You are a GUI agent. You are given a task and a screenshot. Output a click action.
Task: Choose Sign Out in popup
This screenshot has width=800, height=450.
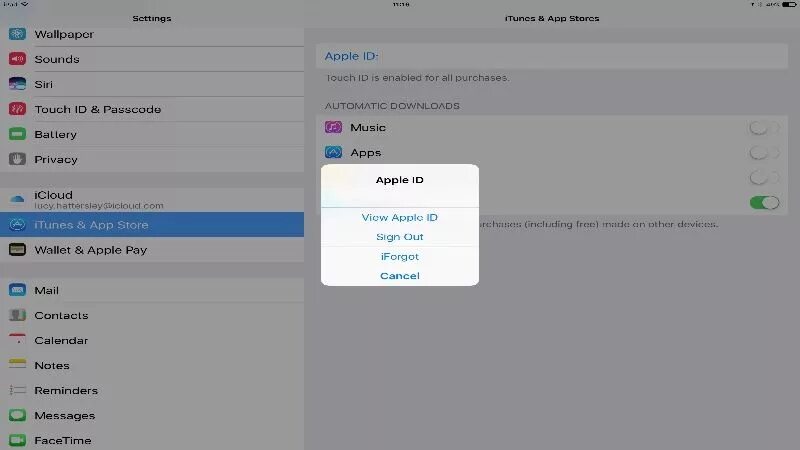[x=399, y=237]
